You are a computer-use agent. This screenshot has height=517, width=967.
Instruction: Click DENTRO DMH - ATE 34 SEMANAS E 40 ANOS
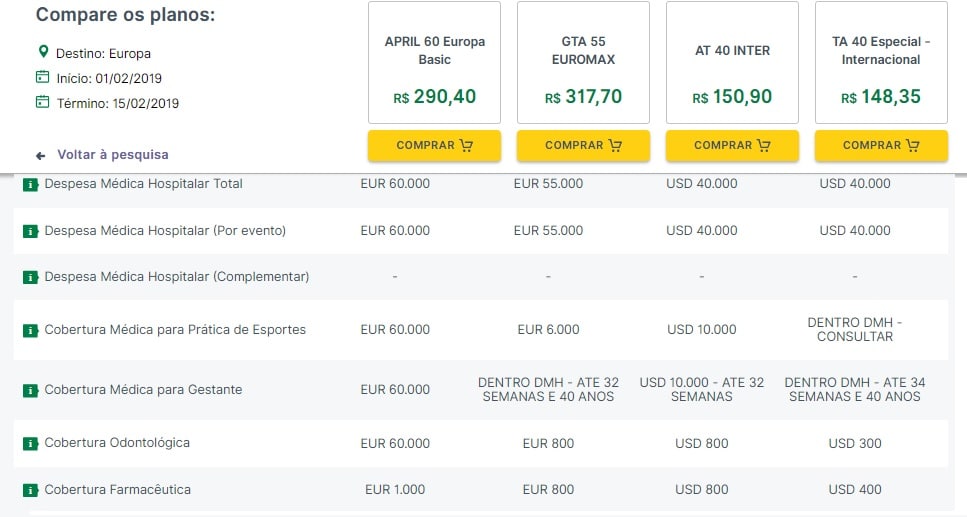point(855,389)
